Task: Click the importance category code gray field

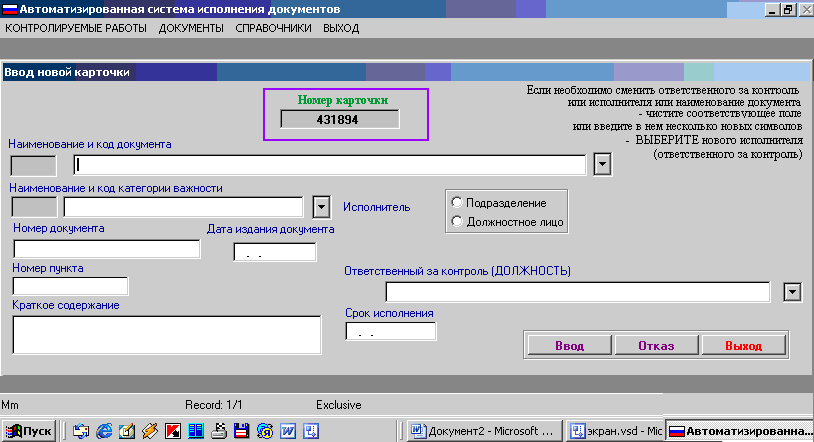Action: [x=34, y=207]
